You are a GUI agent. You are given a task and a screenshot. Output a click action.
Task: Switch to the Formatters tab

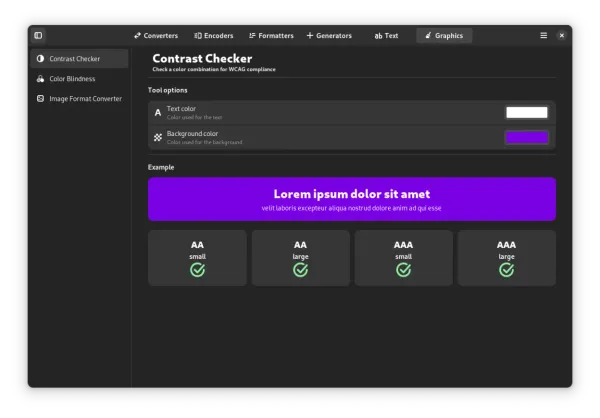click(271, 36)
